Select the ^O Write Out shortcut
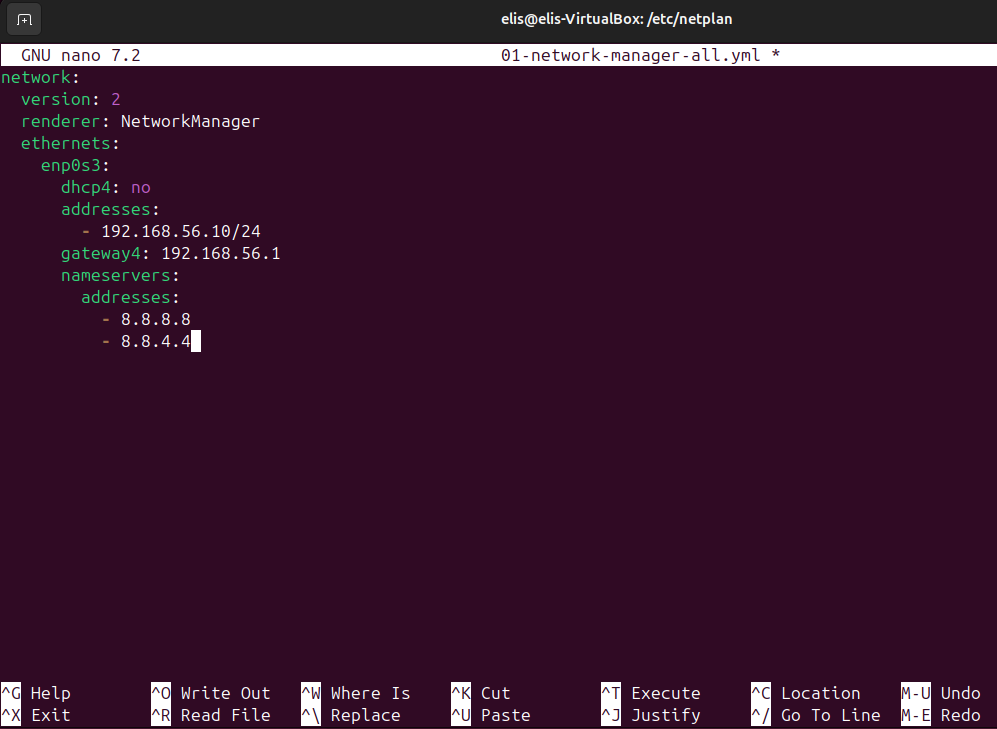The width and height of the screenshot is (997, 729). click(x=211, y=693)
